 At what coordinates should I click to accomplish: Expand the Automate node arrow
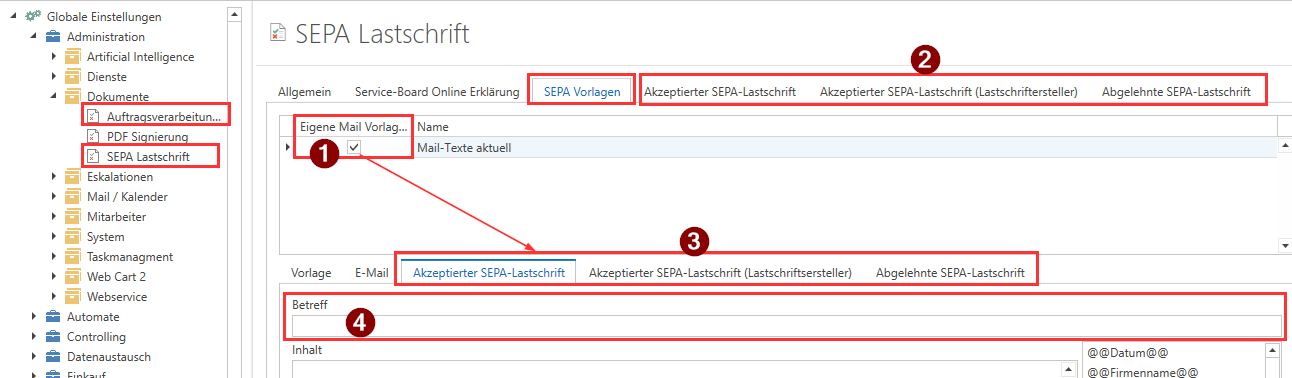[x=34, y=316]
